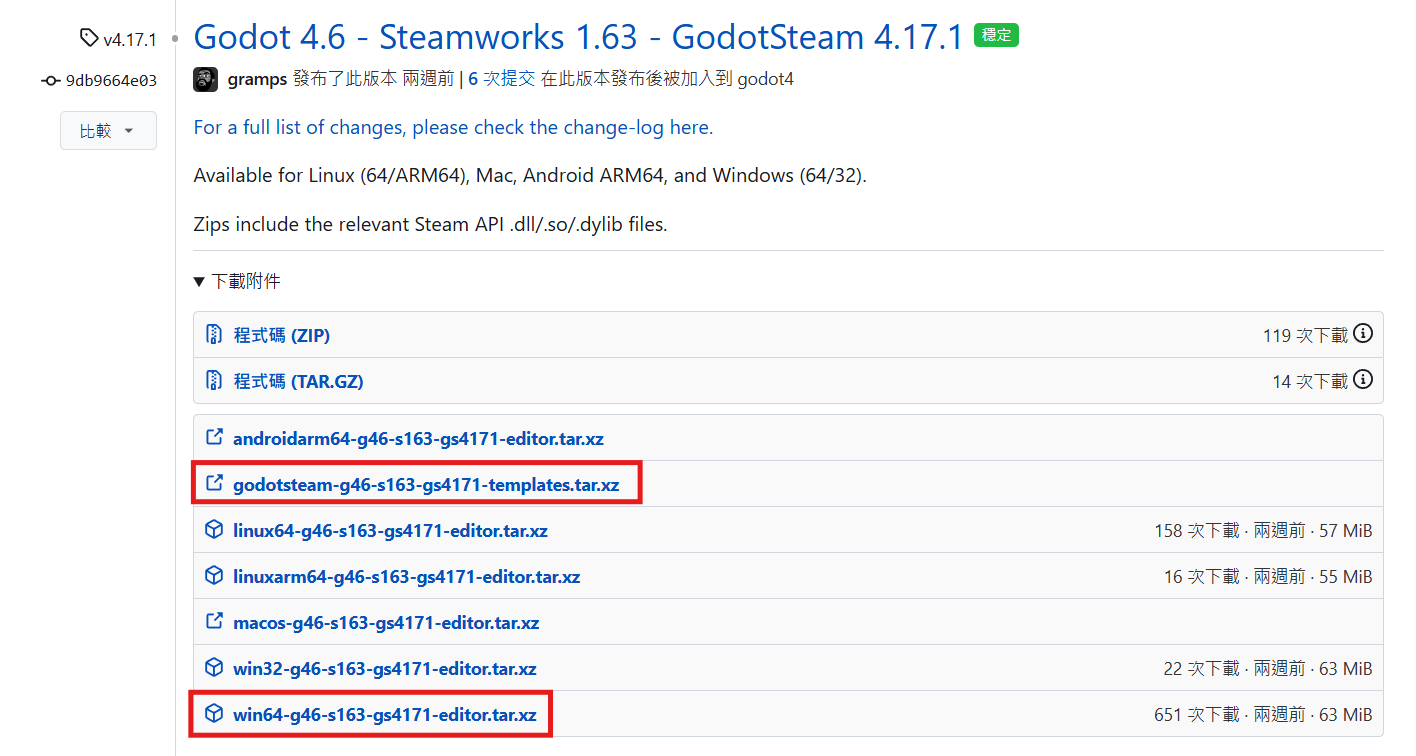Open the change-log link
Viewport: 1416px width, 756px height.
(453, 128)
